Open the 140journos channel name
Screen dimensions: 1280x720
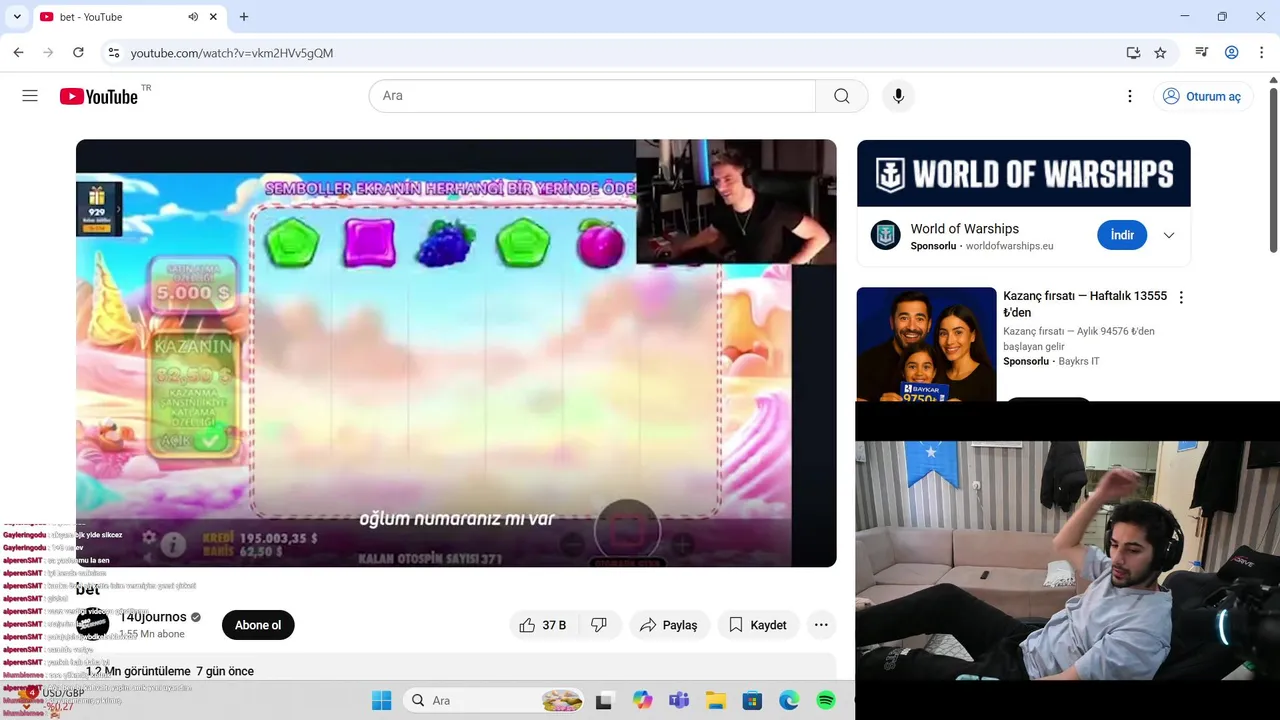pyautogui.click(x=153, y=617)
